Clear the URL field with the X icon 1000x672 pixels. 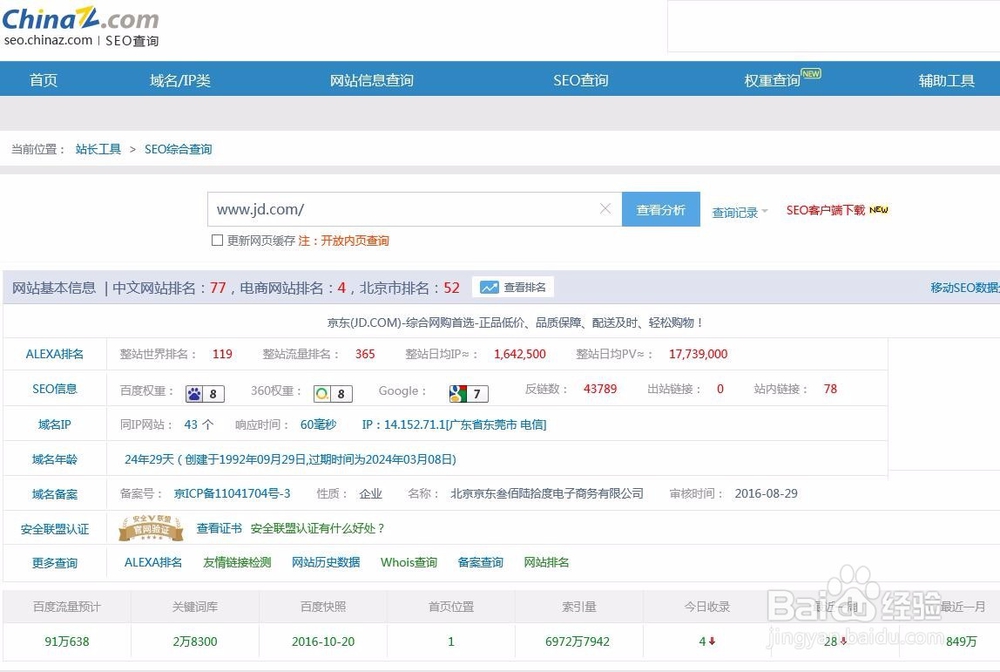click(605, 208)
